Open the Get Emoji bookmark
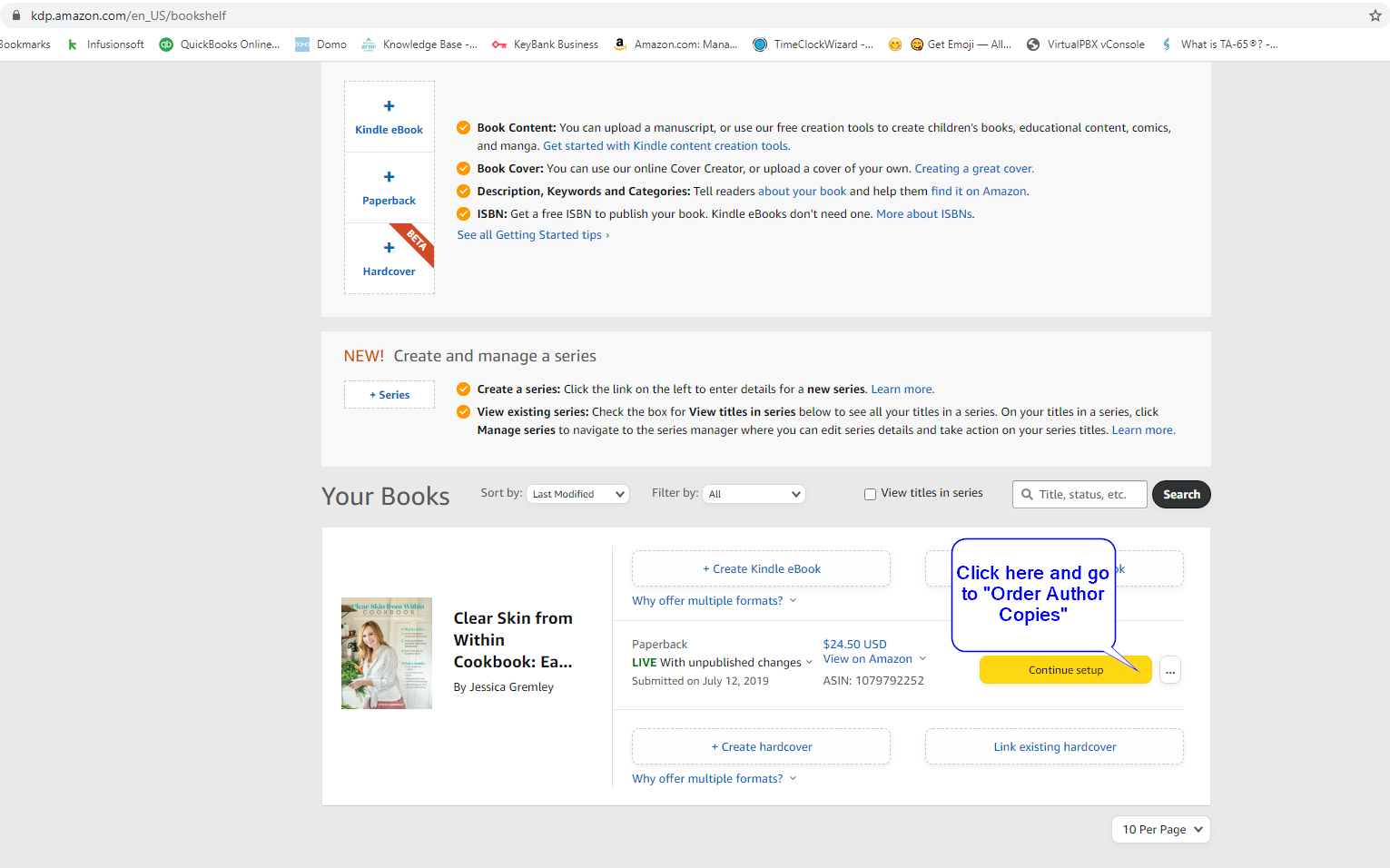 point(961,44)
